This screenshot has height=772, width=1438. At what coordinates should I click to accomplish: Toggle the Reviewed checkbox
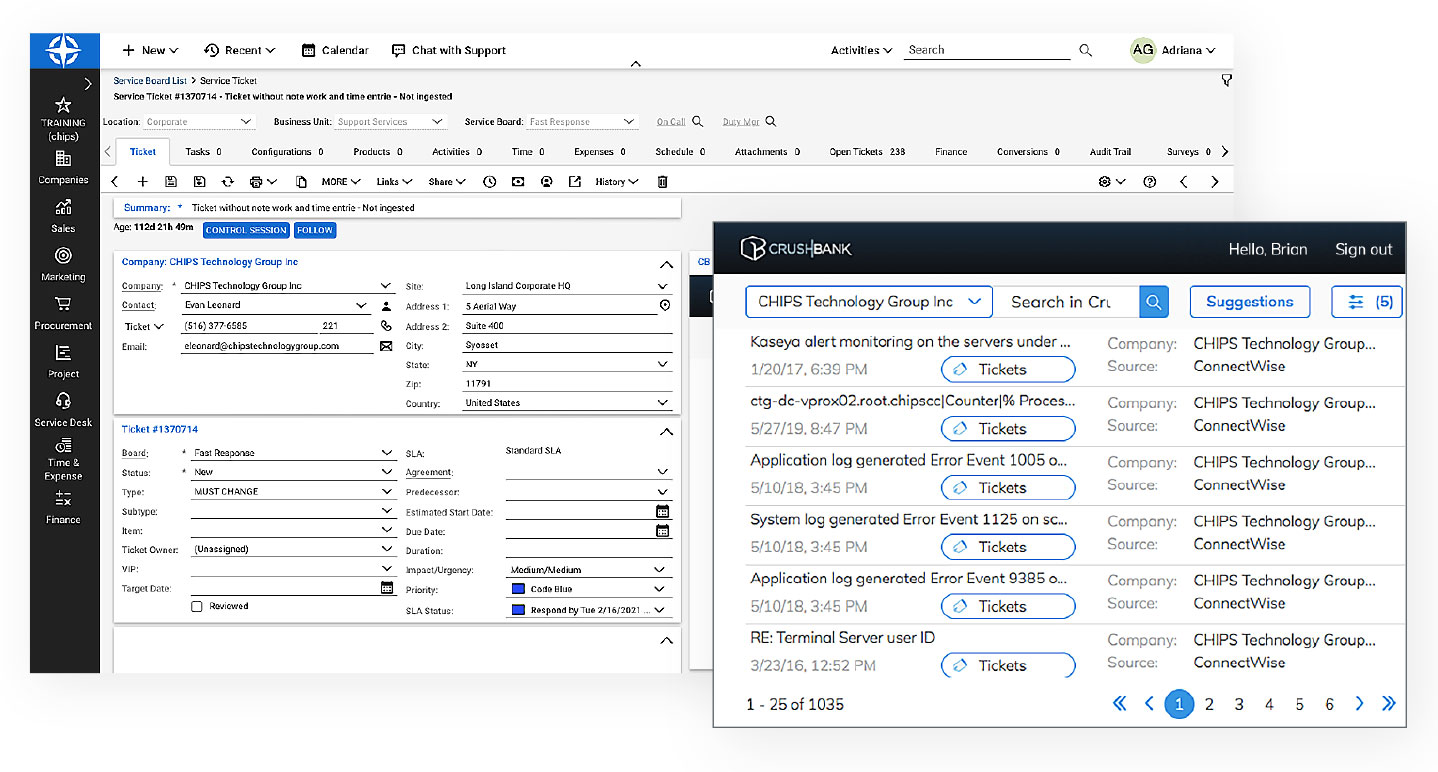pyautogui.click(x=197, y=606)
